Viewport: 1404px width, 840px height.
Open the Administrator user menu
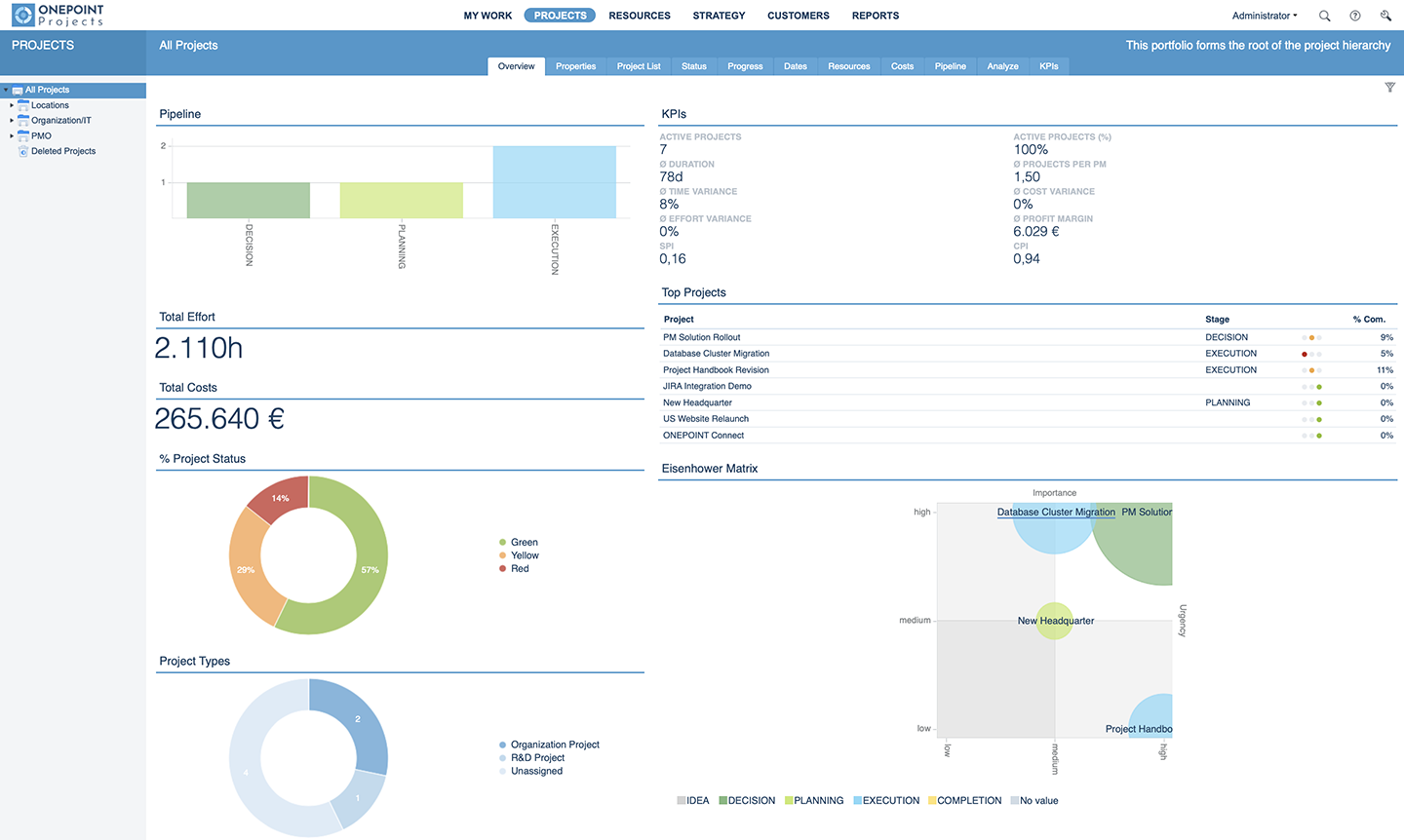click(1265, 16)
